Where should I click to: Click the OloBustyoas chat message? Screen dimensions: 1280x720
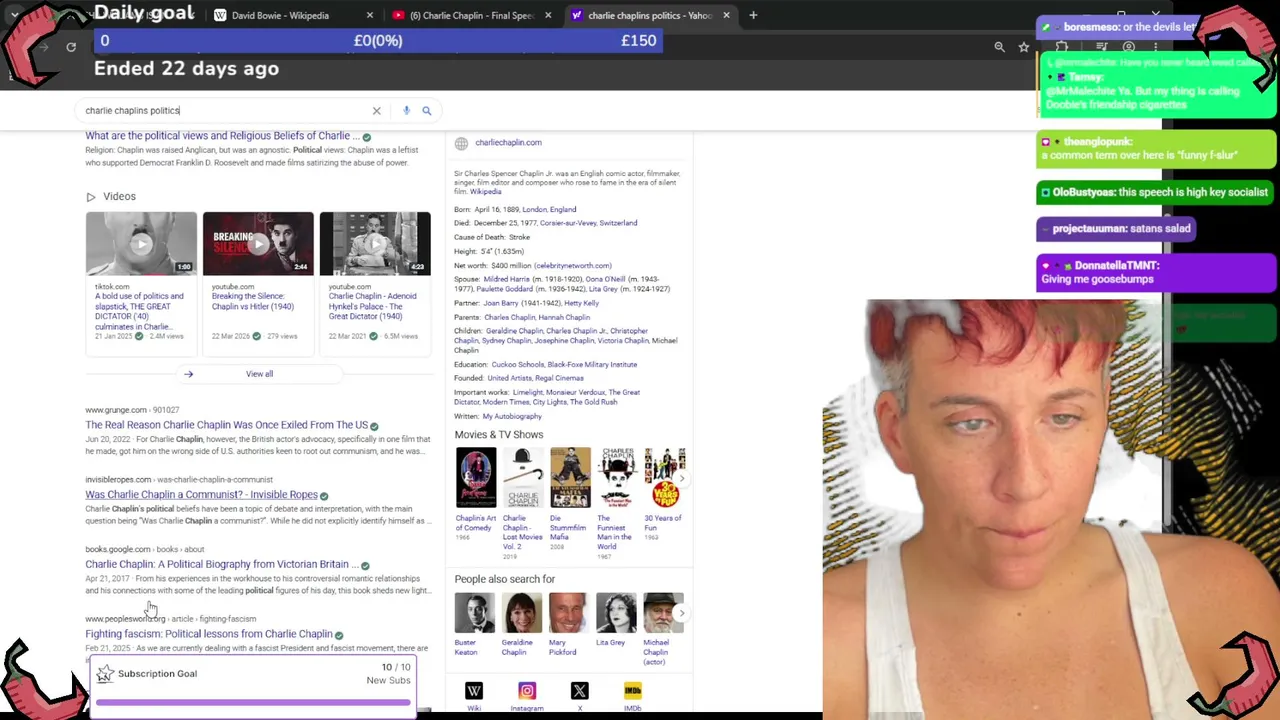pyautogui.click(x=1156, y=193)
